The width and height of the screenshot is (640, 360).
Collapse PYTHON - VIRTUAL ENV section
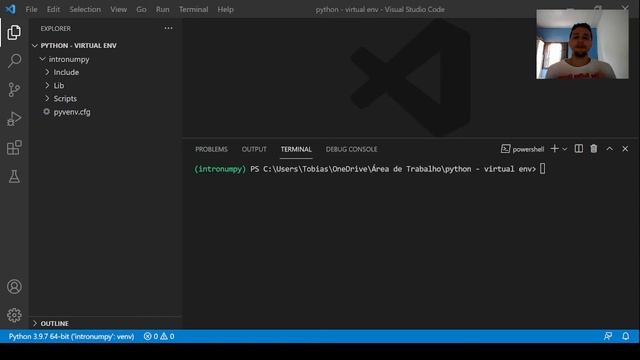click(x=35, y=46)
